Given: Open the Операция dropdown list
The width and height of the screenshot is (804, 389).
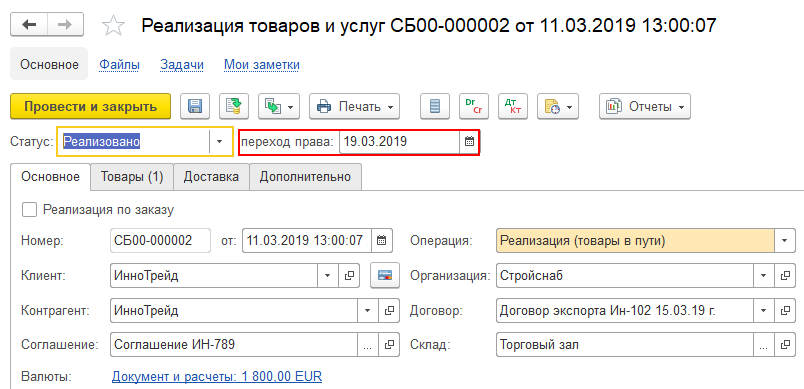Looking at the screenshot, I should pos(784,240).
